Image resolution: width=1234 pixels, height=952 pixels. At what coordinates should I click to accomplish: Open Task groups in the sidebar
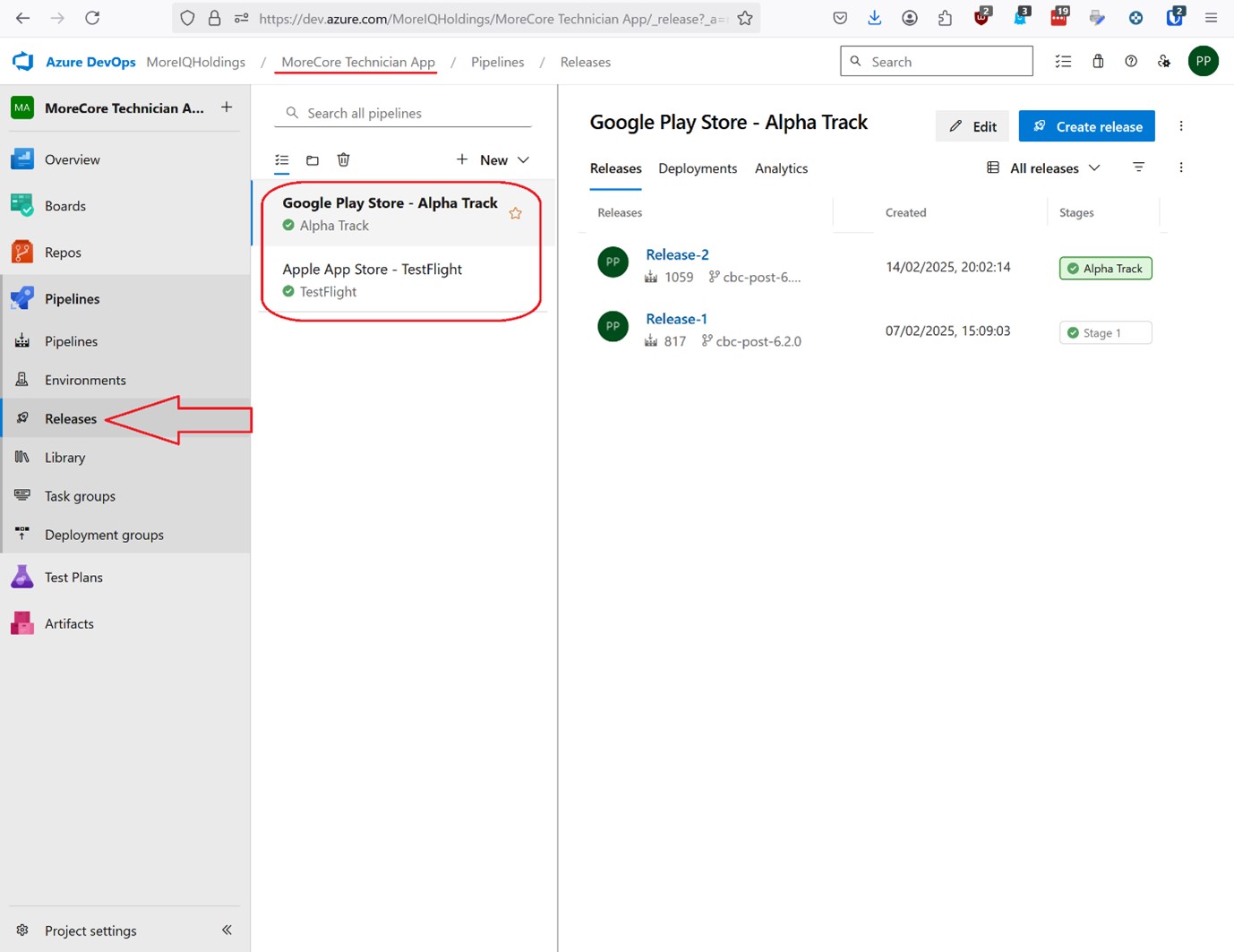click(80, 495)
